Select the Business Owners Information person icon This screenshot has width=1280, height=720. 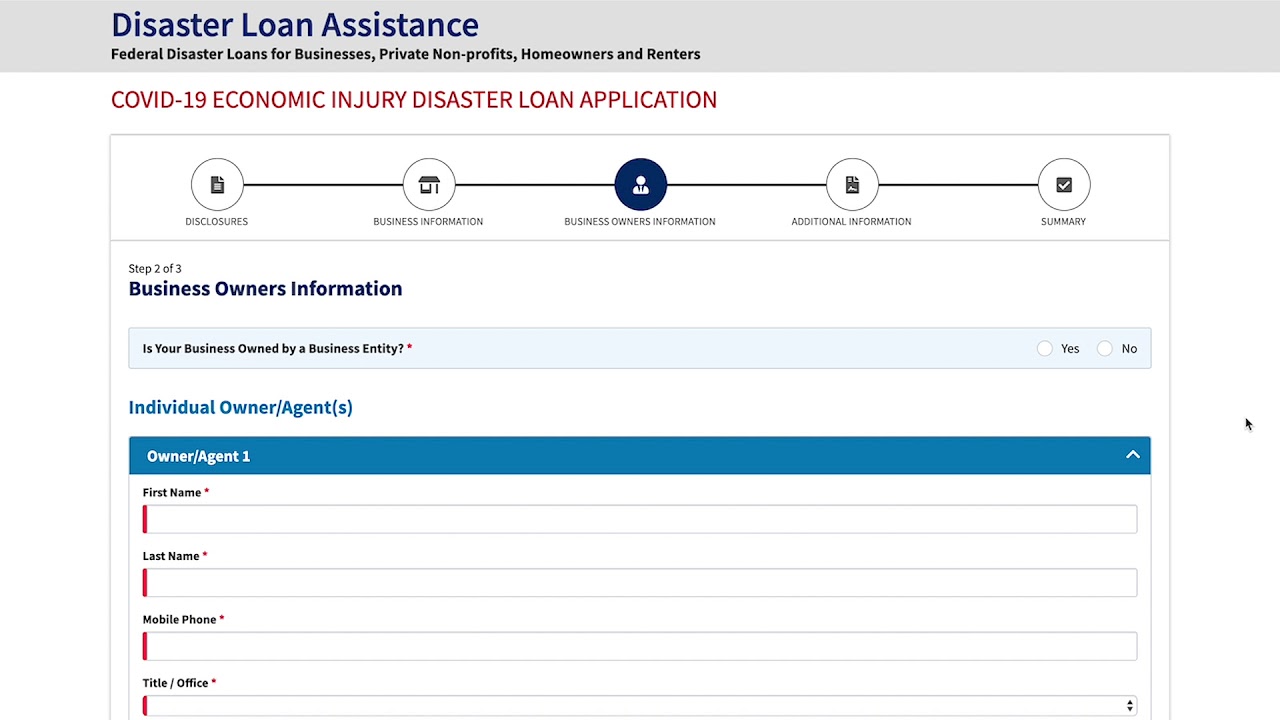pos(641,185)
